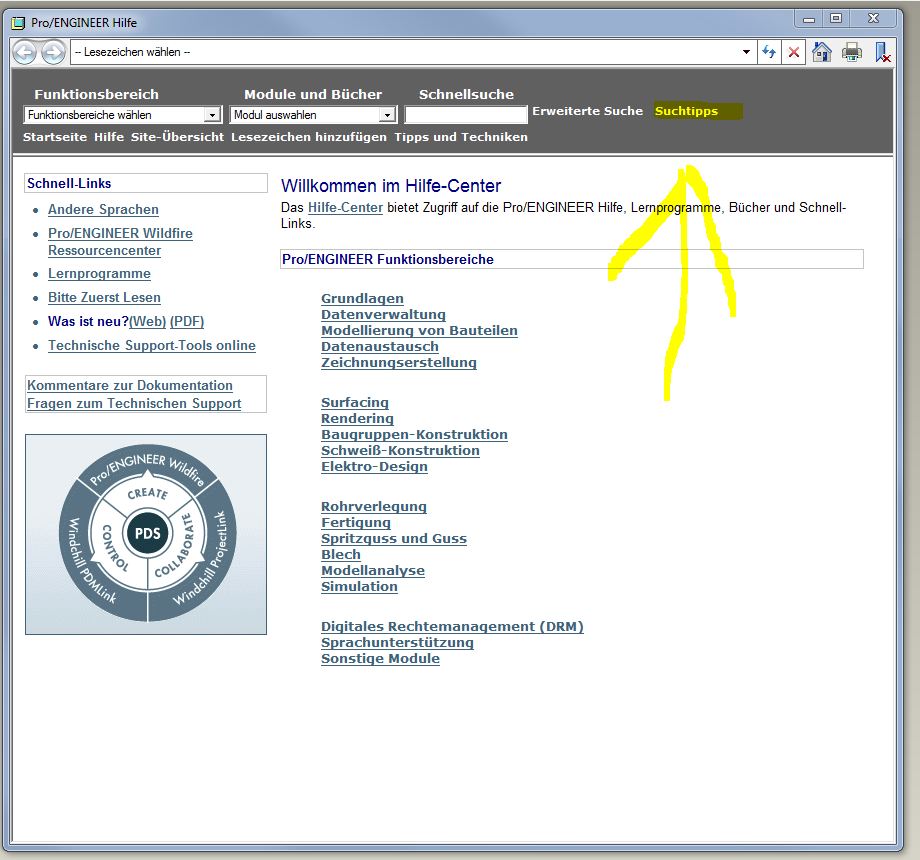Open Grundlagen topic
This screenshot has width=920, height=860.
tap(362, 299)
